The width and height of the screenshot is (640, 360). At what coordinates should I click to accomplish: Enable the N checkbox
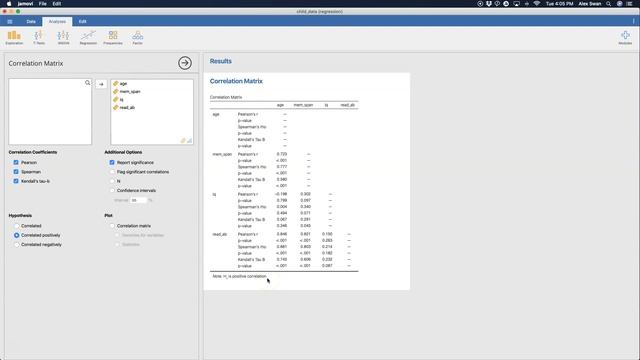(x=112, y=181)
